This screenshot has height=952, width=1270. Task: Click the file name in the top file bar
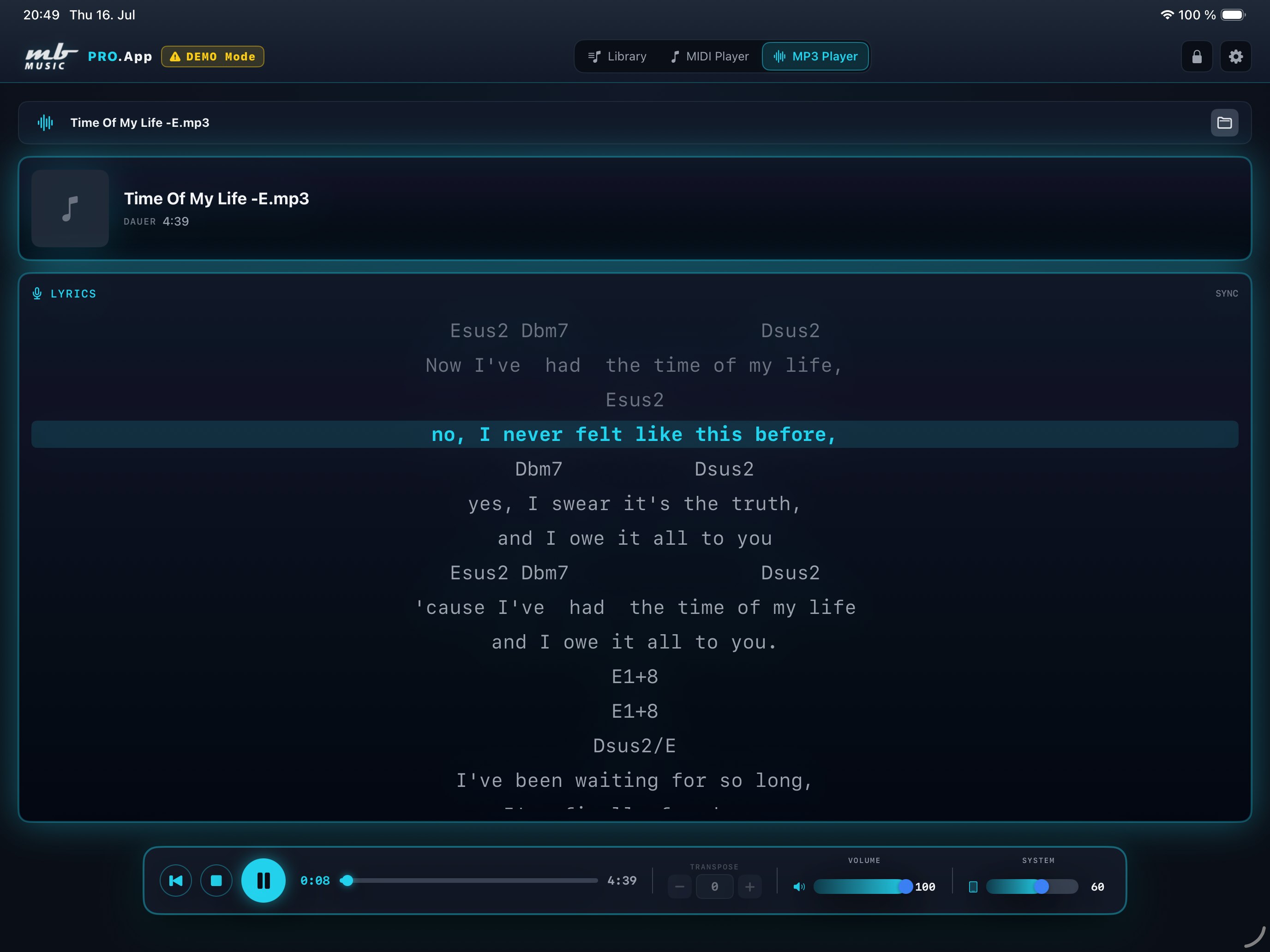[139, 123]
